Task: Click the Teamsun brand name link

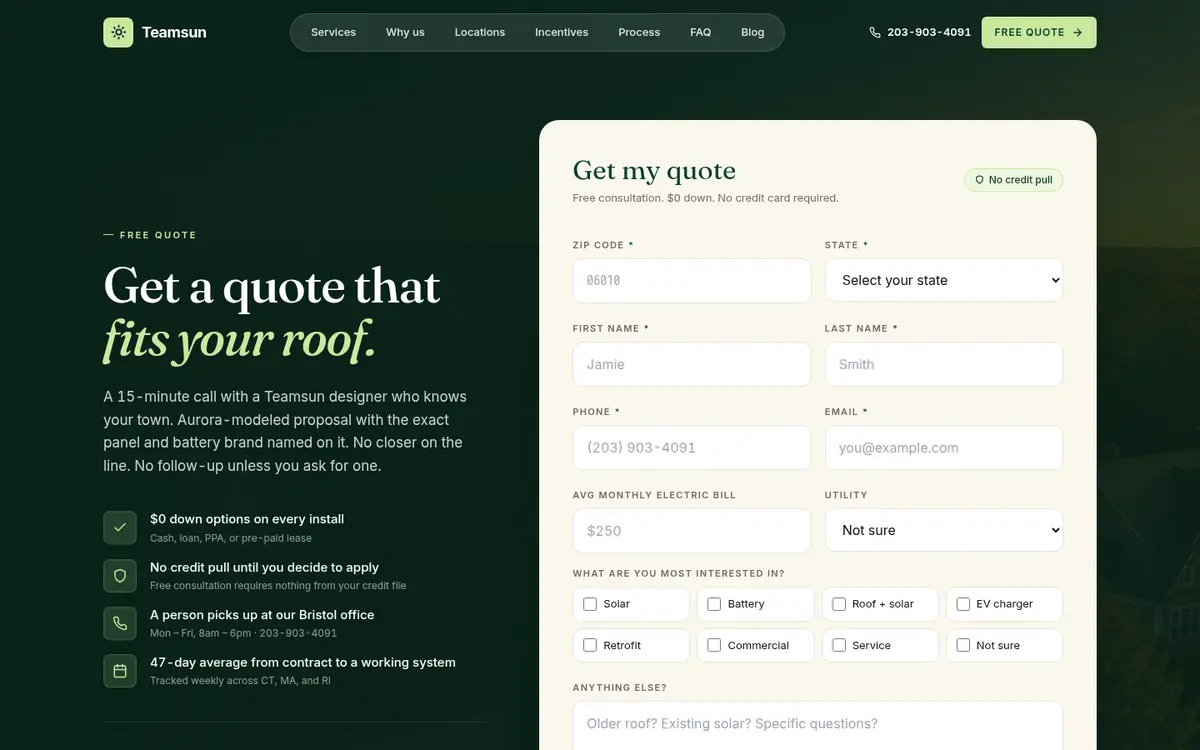Action: 174,32
